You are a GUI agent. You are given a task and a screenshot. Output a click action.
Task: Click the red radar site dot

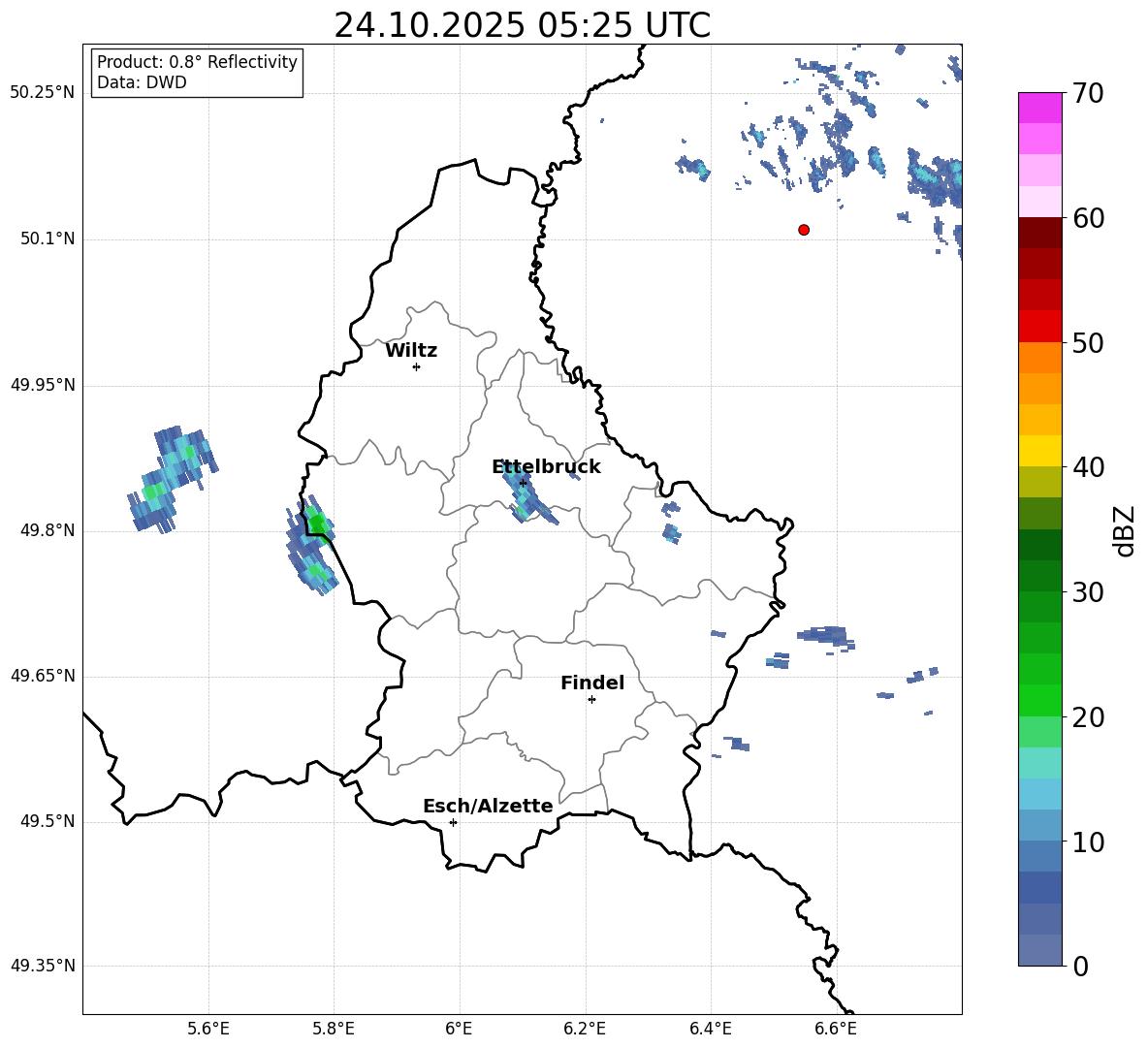(804, 230)
